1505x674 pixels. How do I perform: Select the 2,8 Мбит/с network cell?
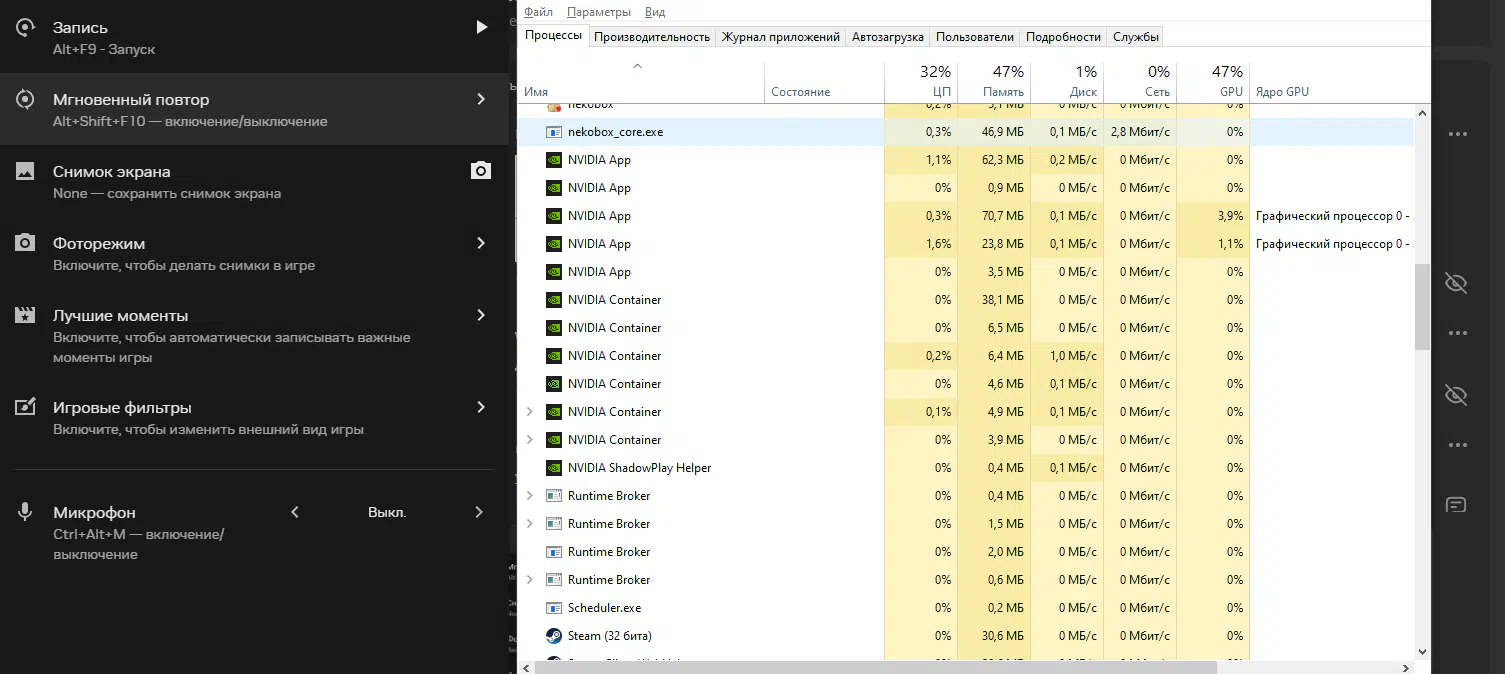tap(1140, 132)
